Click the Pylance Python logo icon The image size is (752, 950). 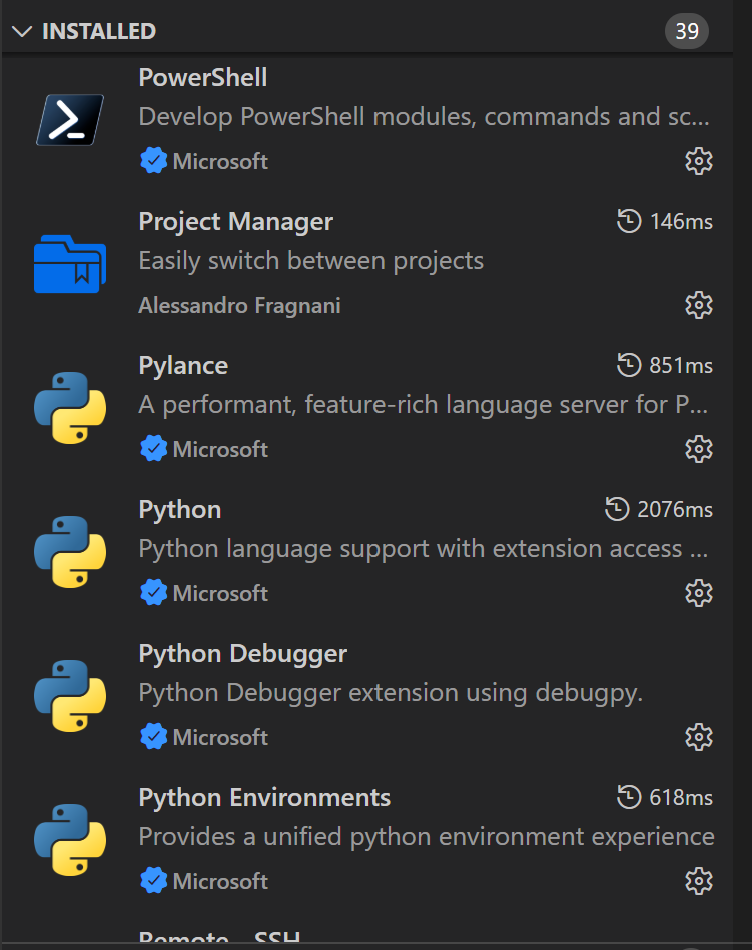[70, 408]
